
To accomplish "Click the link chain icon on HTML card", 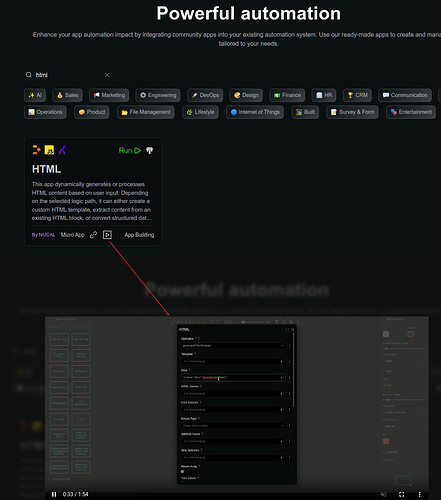I will point(93,235).
